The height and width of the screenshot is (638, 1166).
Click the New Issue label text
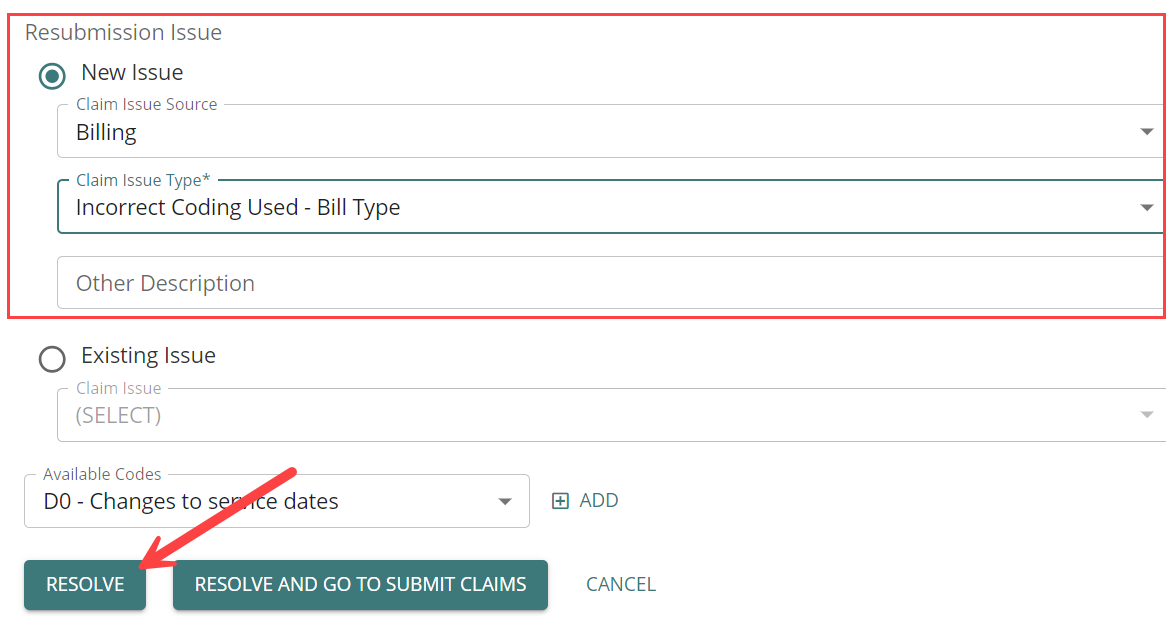point(132,72)
